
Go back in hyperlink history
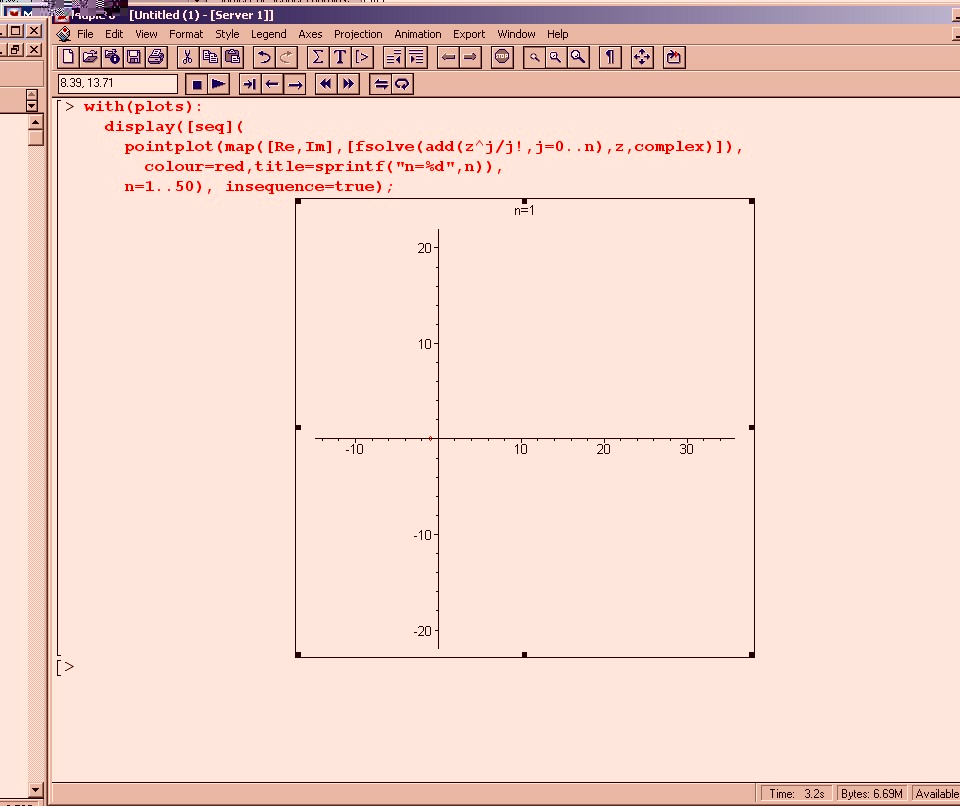448,58
